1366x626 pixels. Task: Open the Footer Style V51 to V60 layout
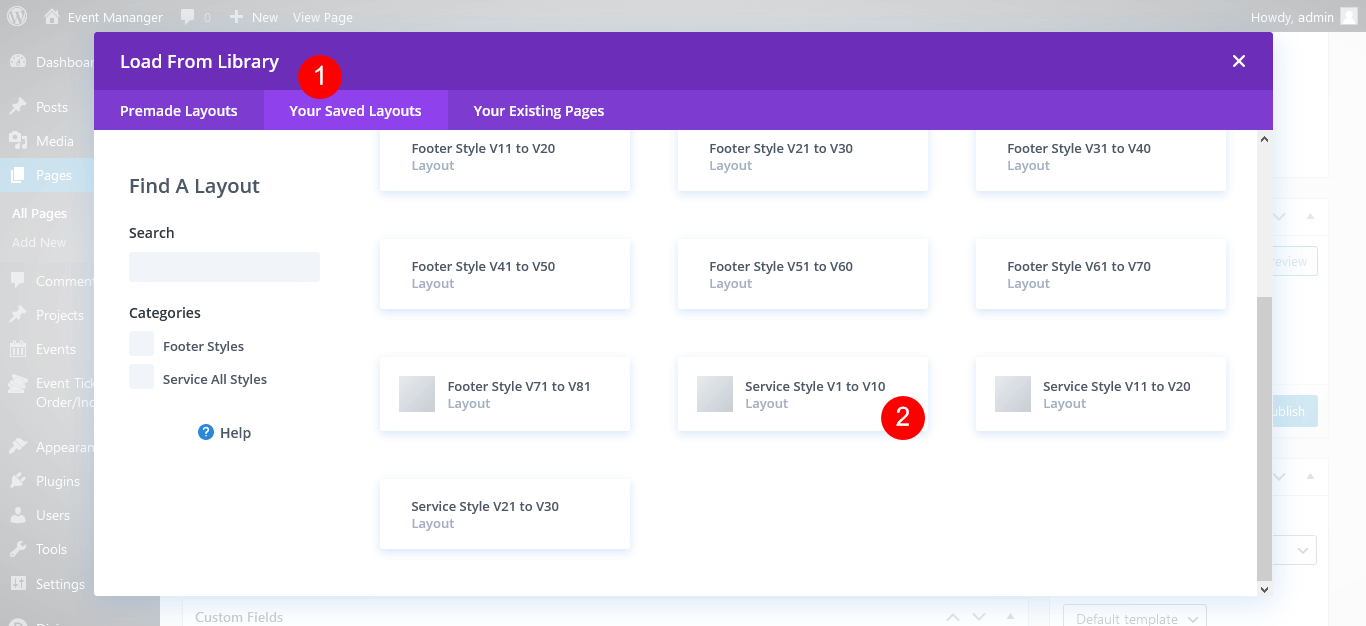[803, 274]
